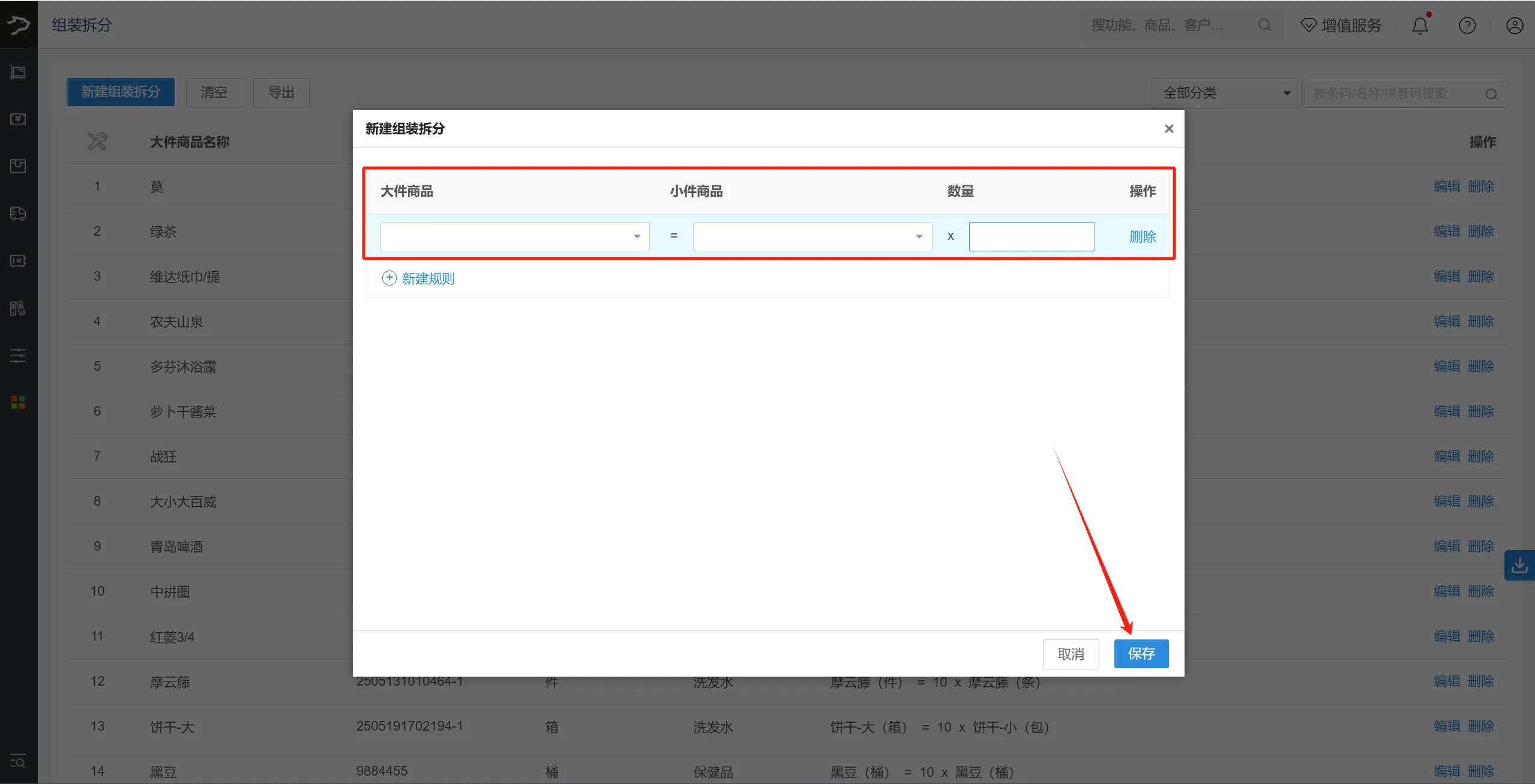Click the help question mark icon
The height and width of the screenshot is (784, 1535).
pos(1467,25)
